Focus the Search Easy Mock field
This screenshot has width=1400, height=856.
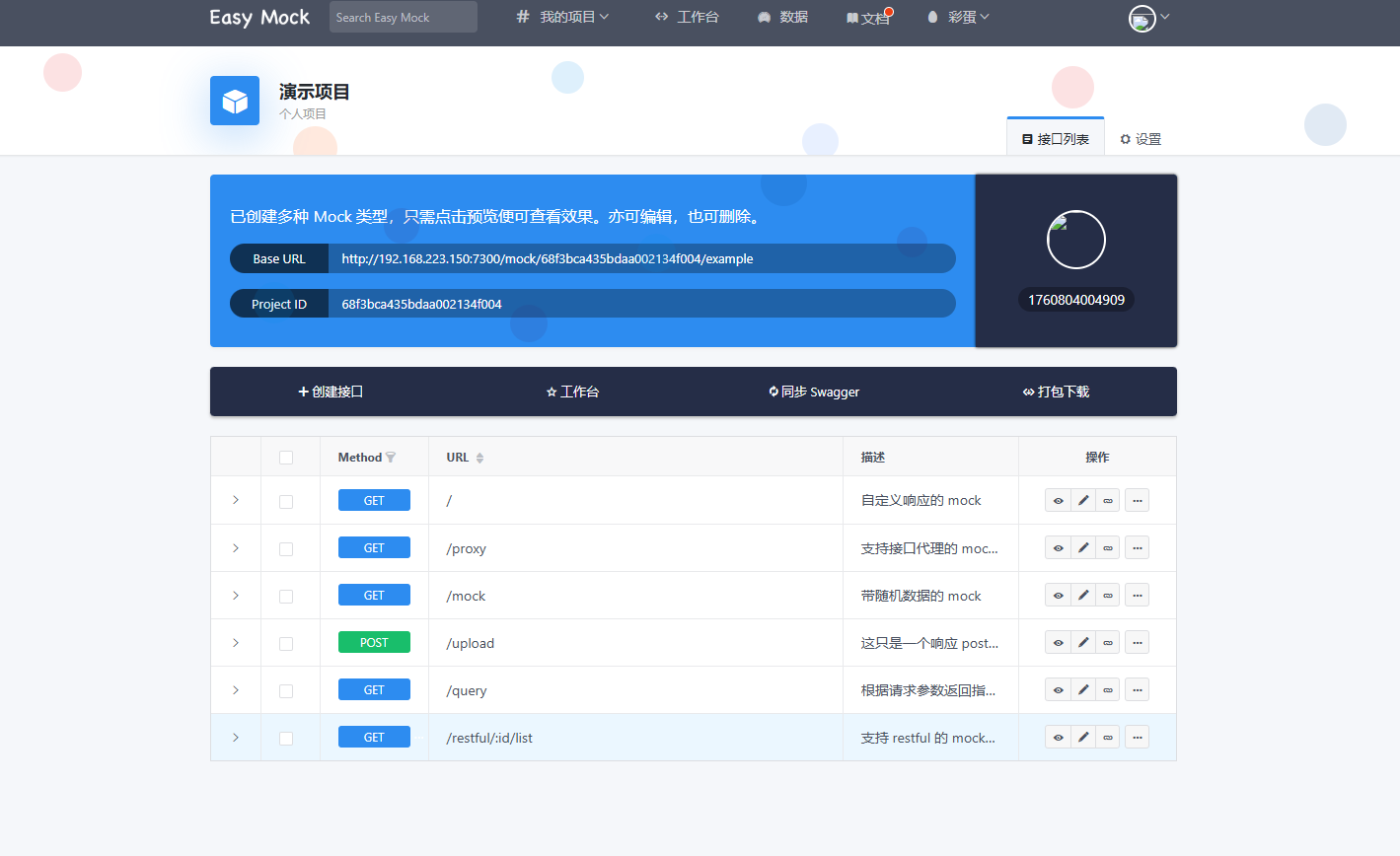pyautogui.click(x=404, y=17)
